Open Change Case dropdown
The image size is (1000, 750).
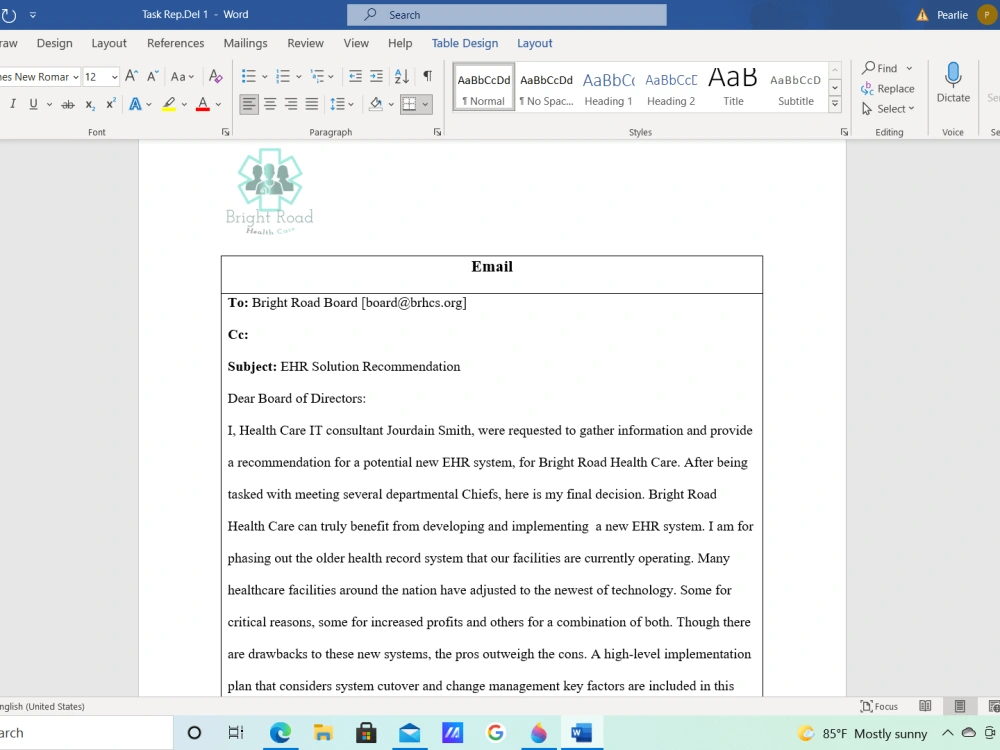coord(182,77)
